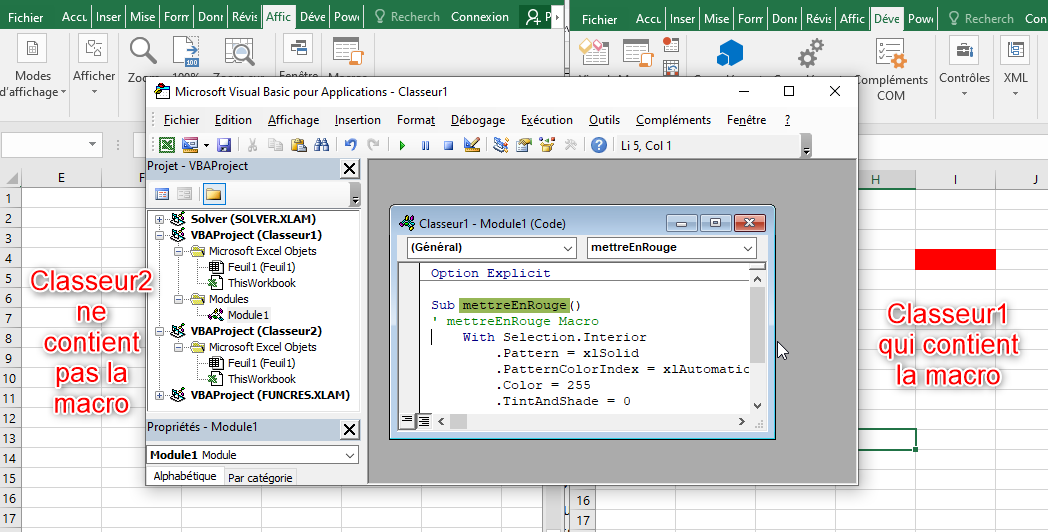1048x532 pixels.
Task: Insert a UserForm via VBA toolbar icon
Action: coord(190,145)
